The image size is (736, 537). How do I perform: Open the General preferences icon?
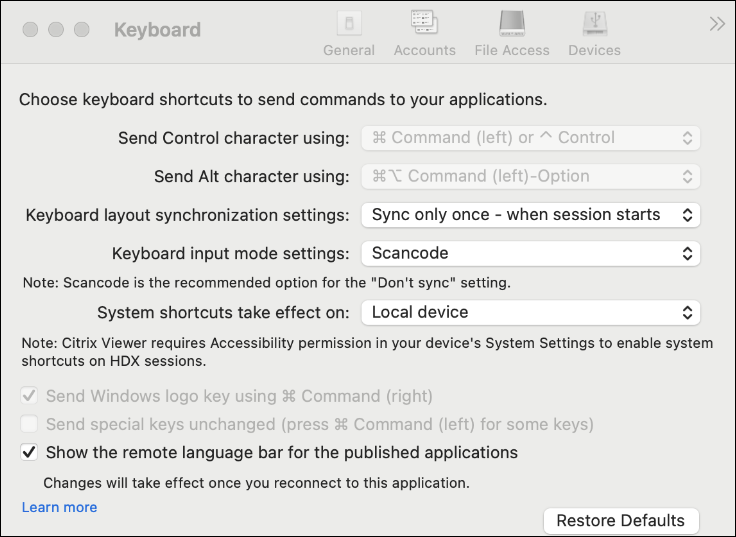coord(348,23)
